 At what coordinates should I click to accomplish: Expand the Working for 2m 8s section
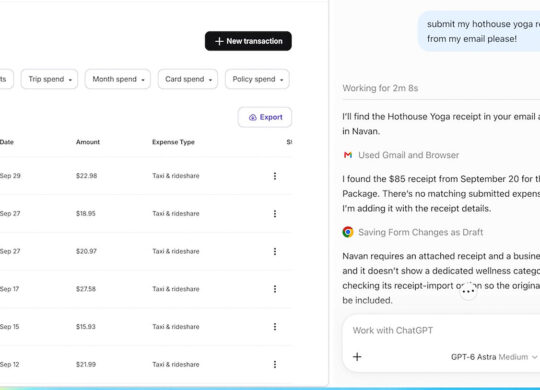click(380, 88)
